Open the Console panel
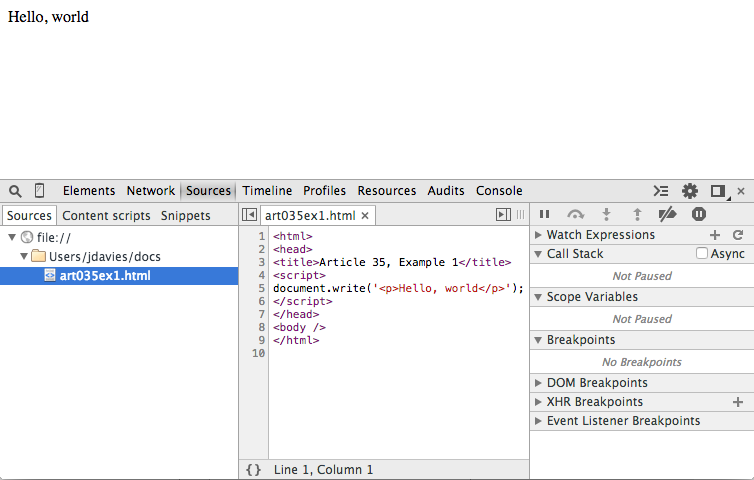Image resolution: width=754 pixels, height=480 pixels. tap(499, 191)
